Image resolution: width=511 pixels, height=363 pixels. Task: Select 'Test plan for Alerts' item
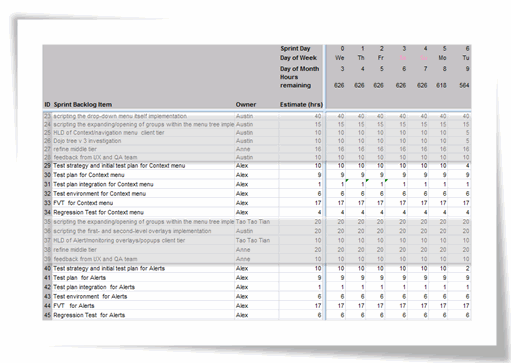click(79, 278)
